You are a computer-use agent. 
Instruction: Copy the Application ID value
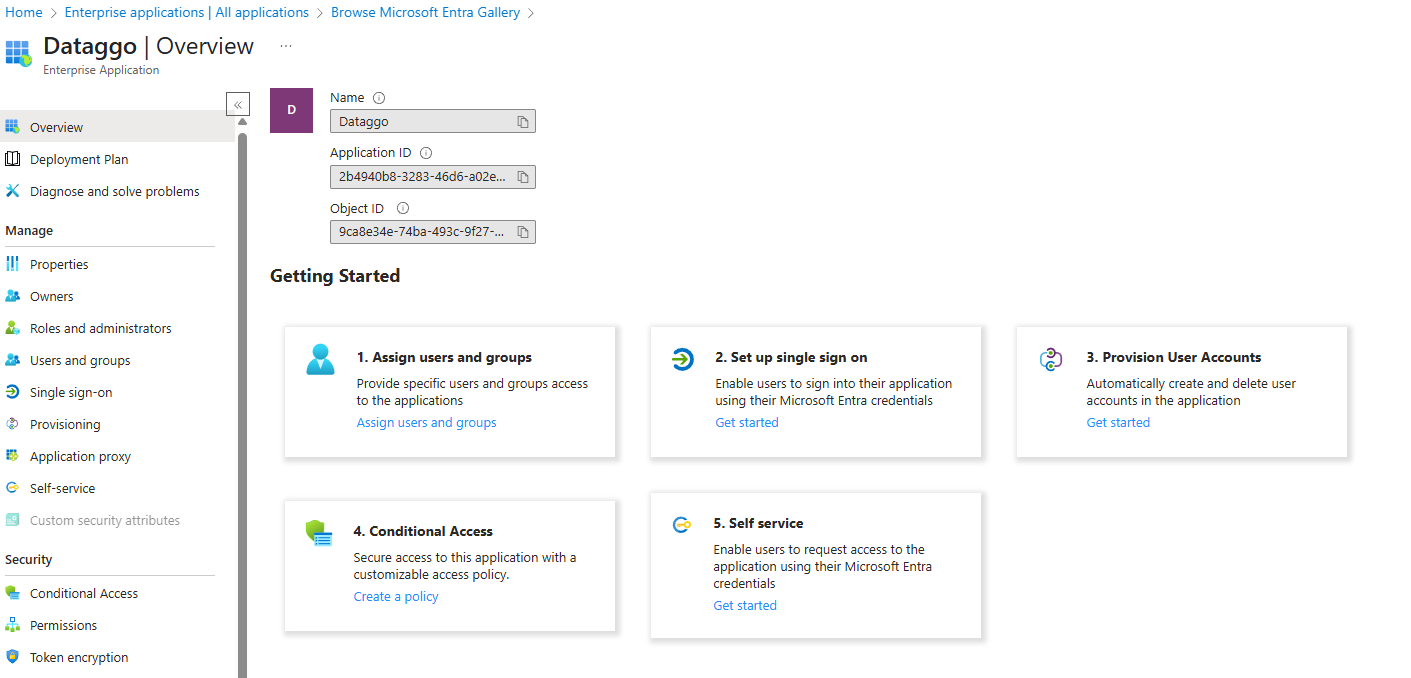[522, 176]
